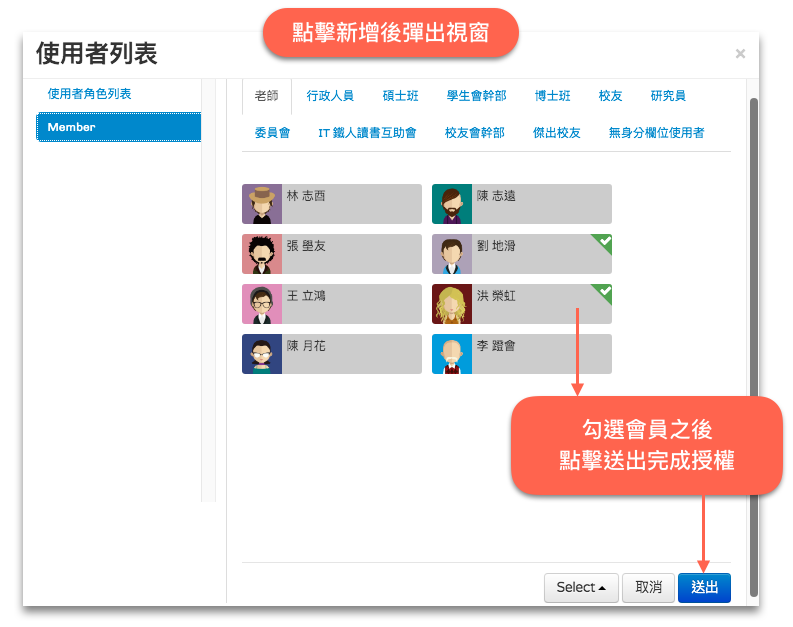Image resolution: width=793 pixels, height=627 pixels.
Task: Switch to the 碩士班 tab
Action: pos(400,96)
